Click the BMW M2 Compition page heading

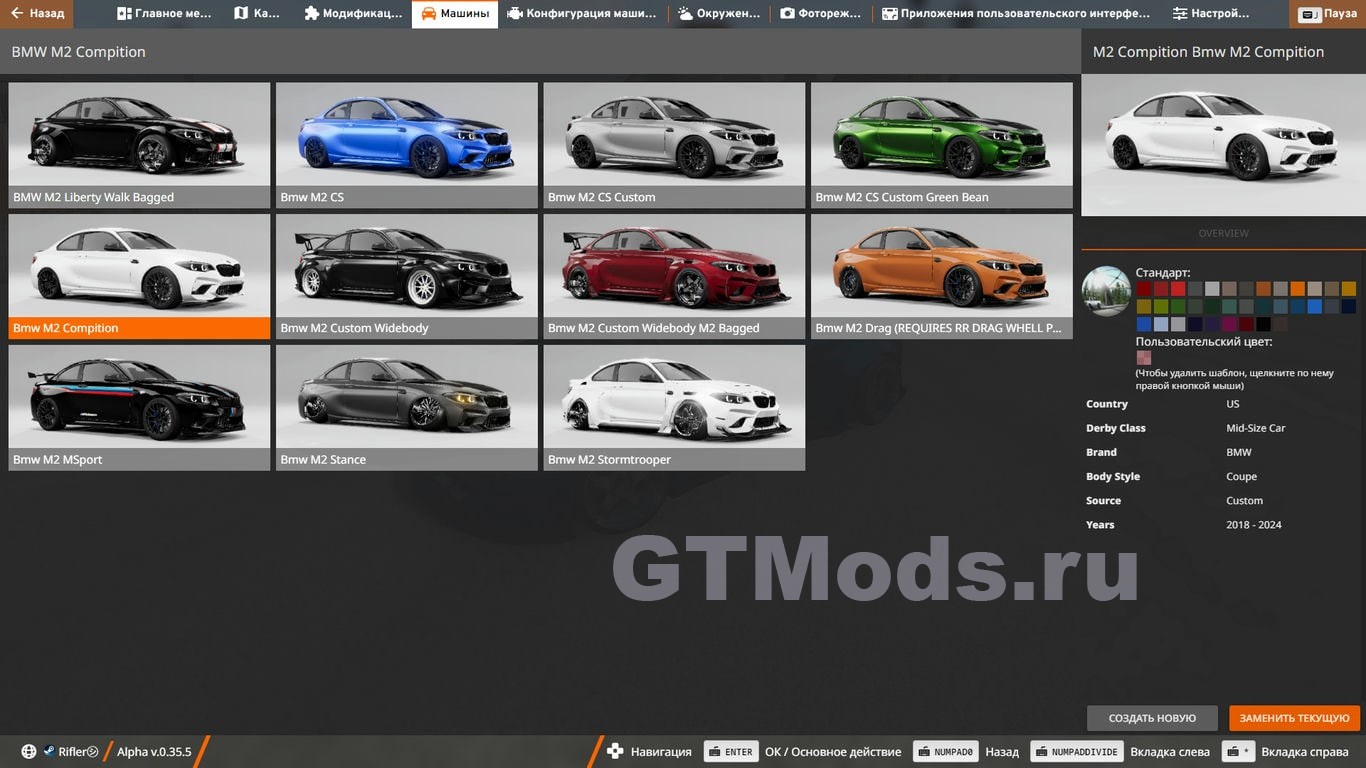tap(78, 52)
